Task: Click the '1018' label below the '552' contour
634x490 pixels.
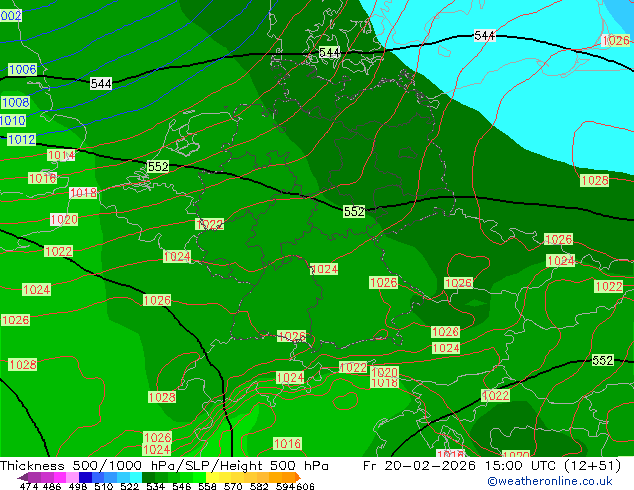Action: coord(83,193)
